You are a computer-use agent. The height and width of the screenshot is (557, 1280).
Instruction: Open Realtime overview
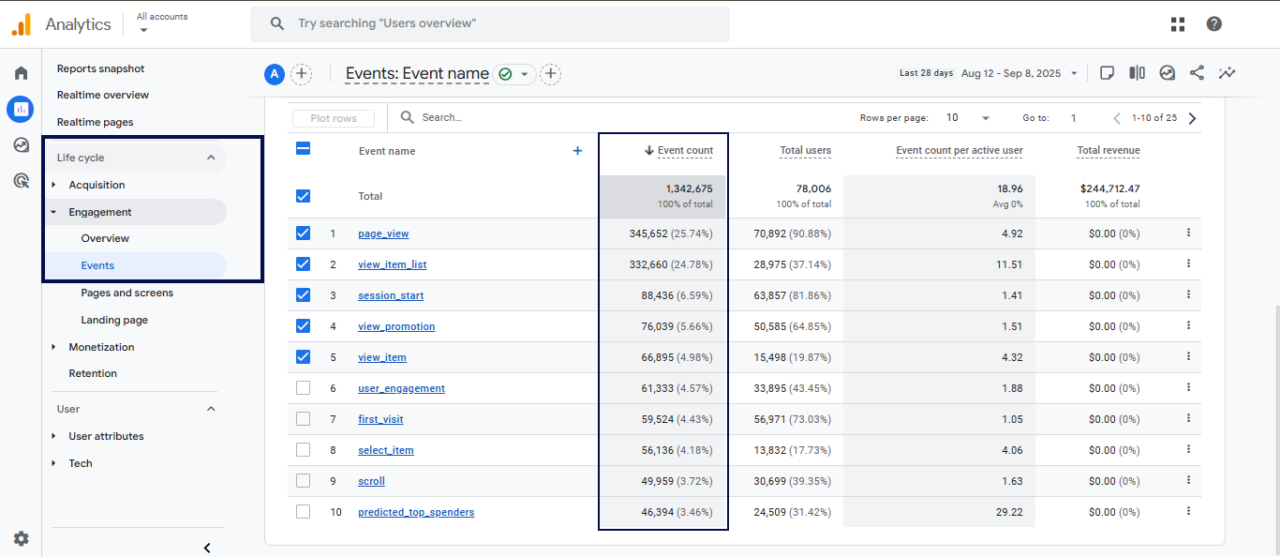click(103, 95)
